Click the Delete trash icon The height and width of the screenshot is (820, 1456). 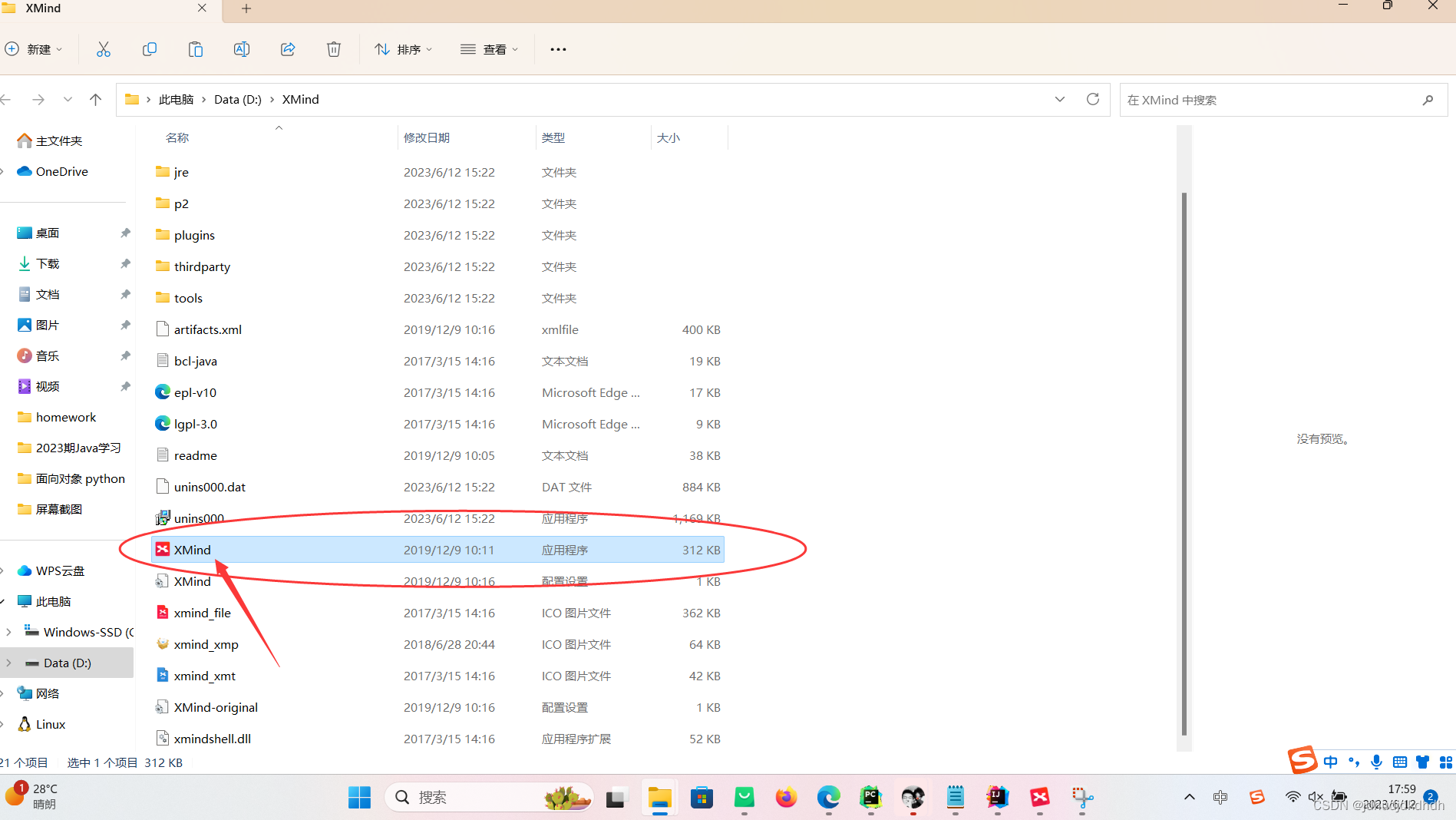pos(334,49)
